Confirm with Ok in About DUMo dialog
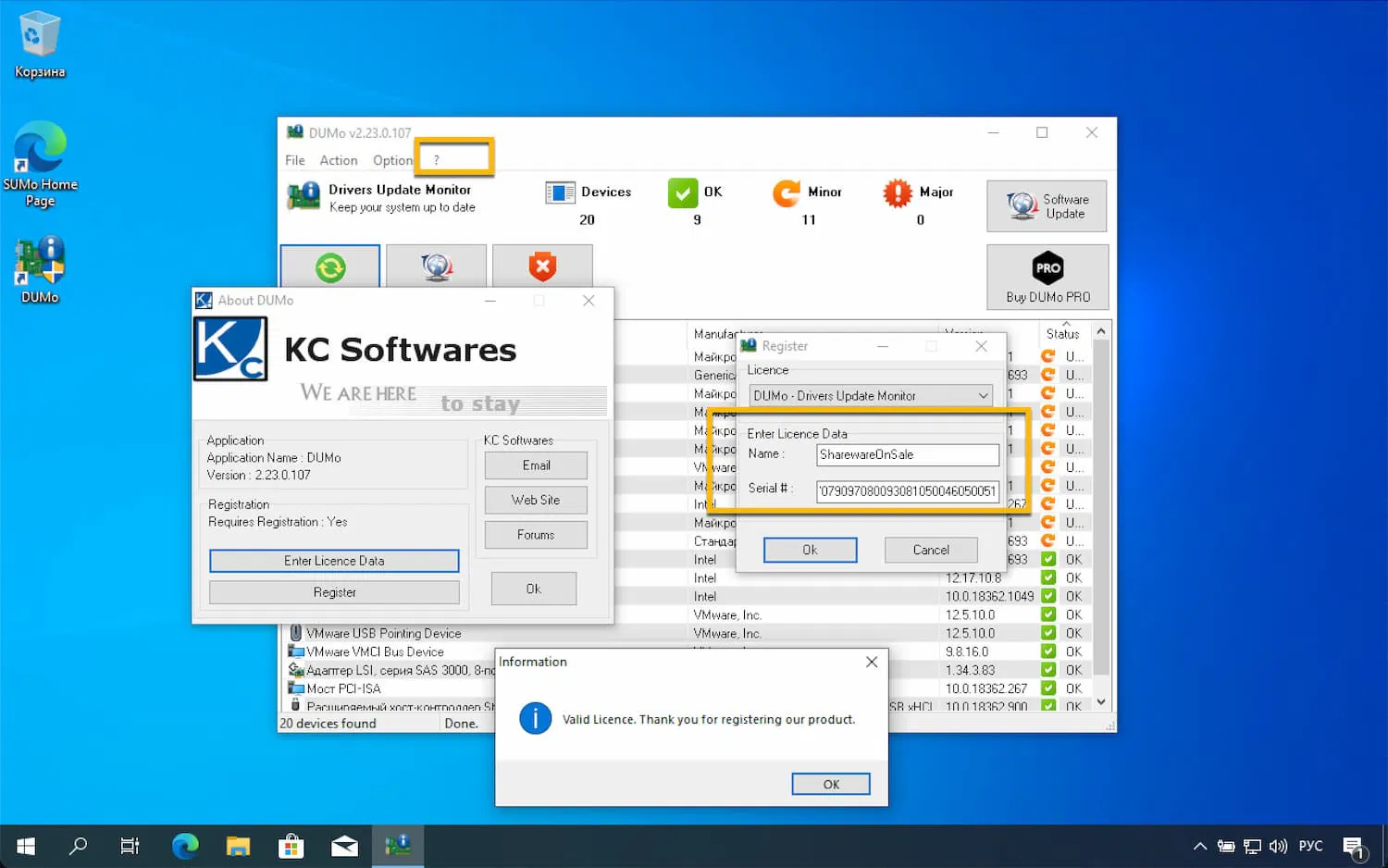The image size is (1388, 868). click(x=534, y=589)
